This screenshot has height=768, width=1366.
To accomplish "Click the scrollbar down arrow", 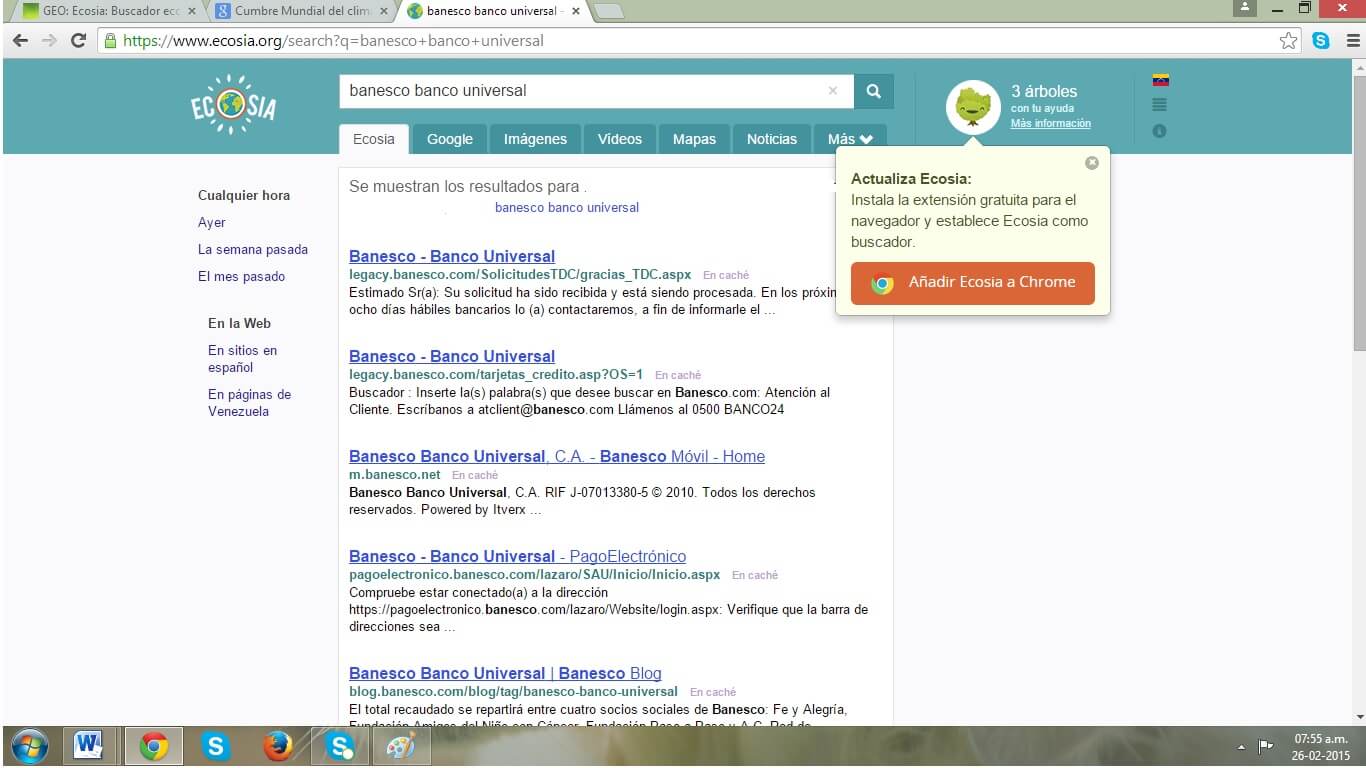I will coord(1359,716).
